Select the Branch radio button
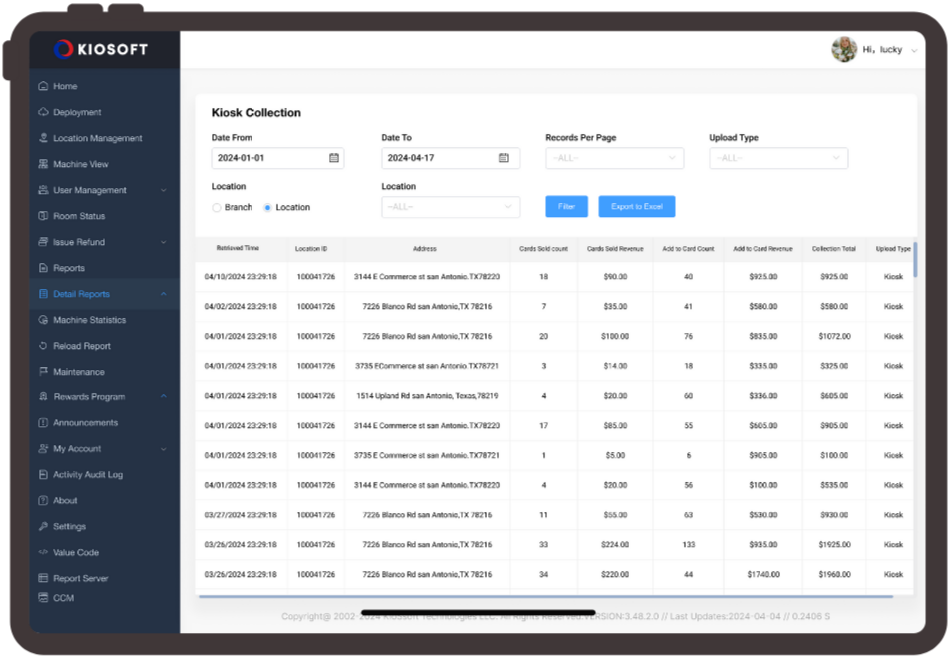The height and width of the screenshot is (659, 951). (x=217, y=208)
